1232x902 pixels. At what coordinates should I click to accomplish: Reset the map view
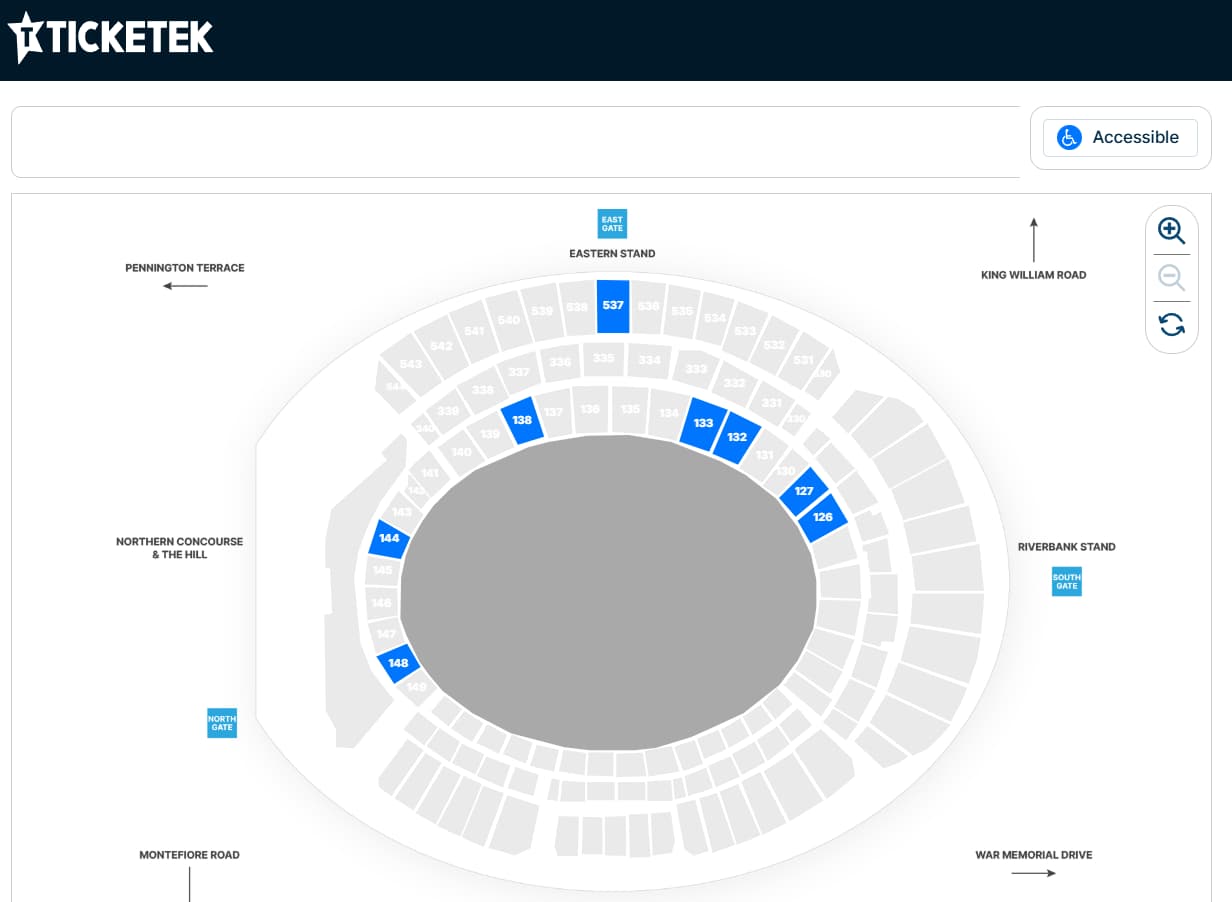[x=1171, y=325]
